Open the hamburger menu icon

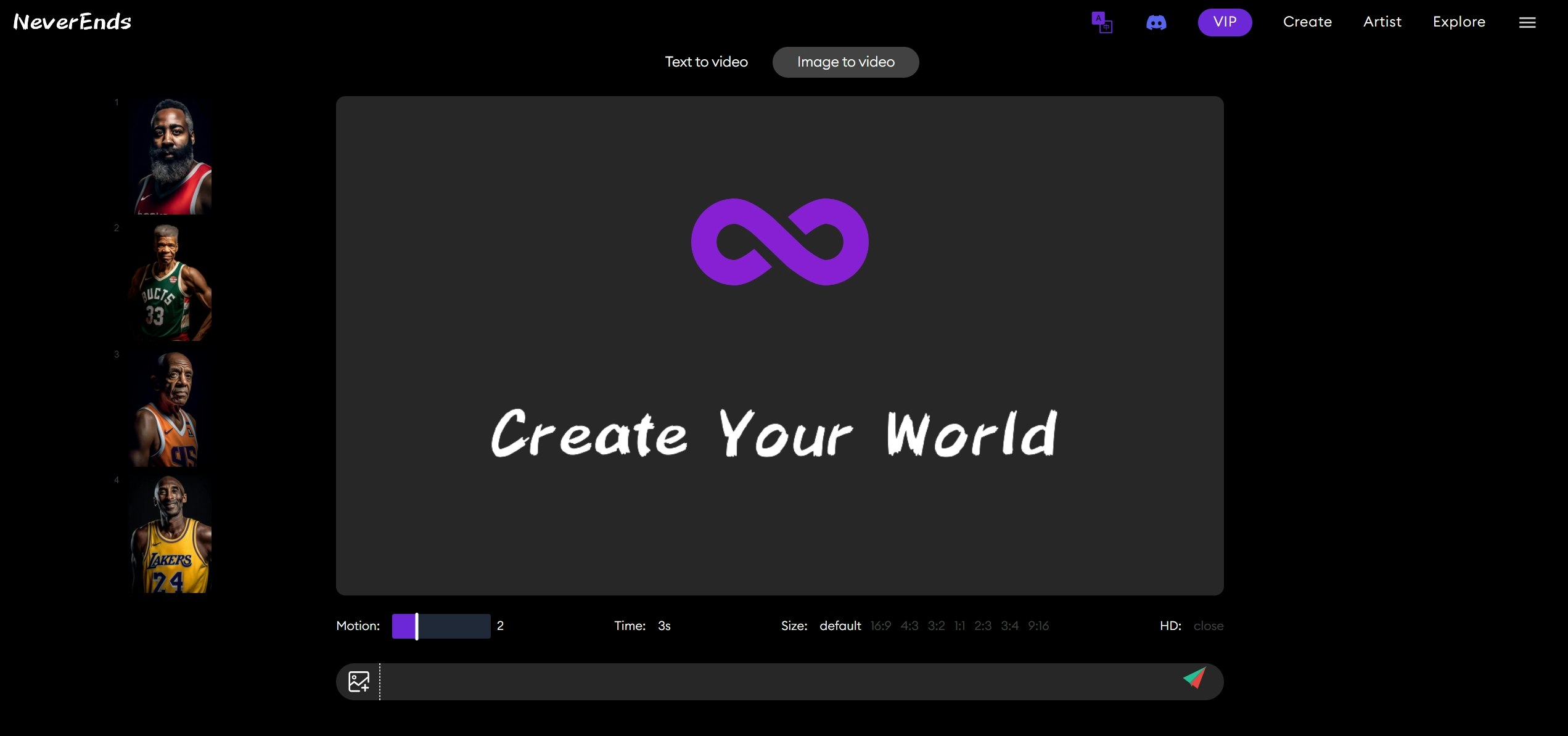1527,23
